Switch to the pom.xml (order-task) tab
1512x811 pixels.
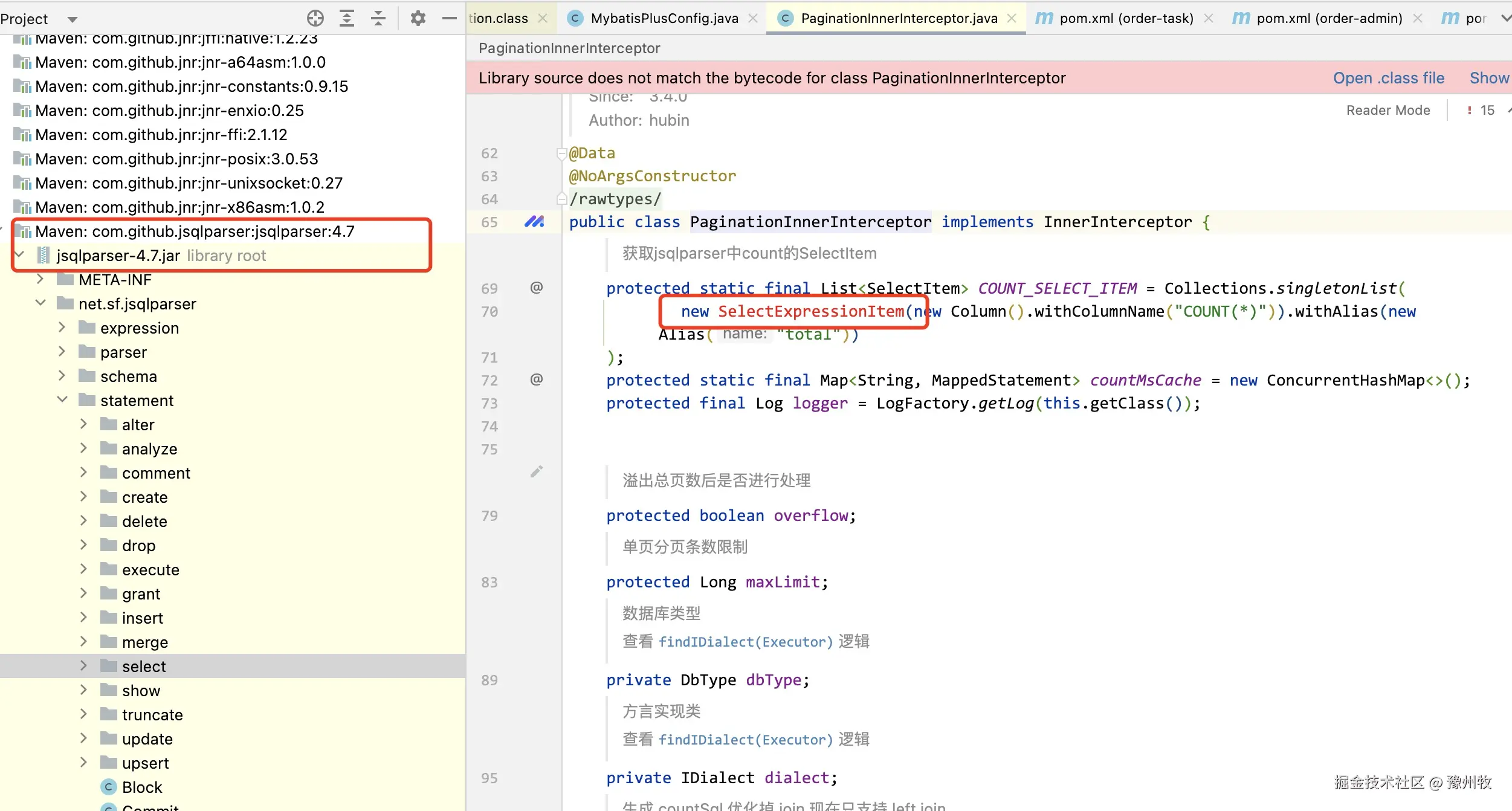point(1126,18)
